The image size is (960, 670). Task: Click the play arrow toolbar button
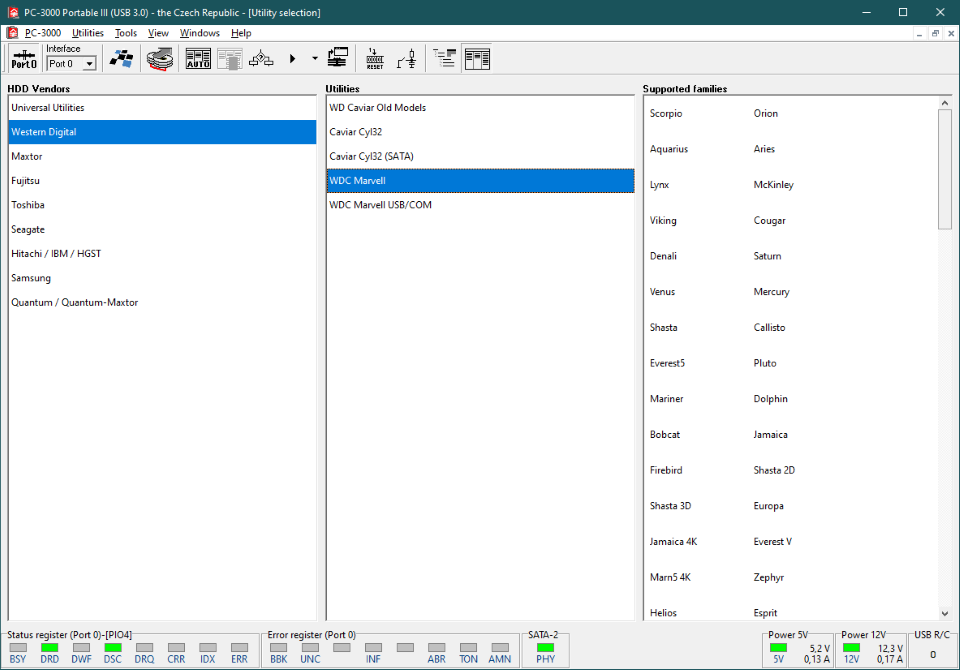pyautogui.click(x=293, y=59)
